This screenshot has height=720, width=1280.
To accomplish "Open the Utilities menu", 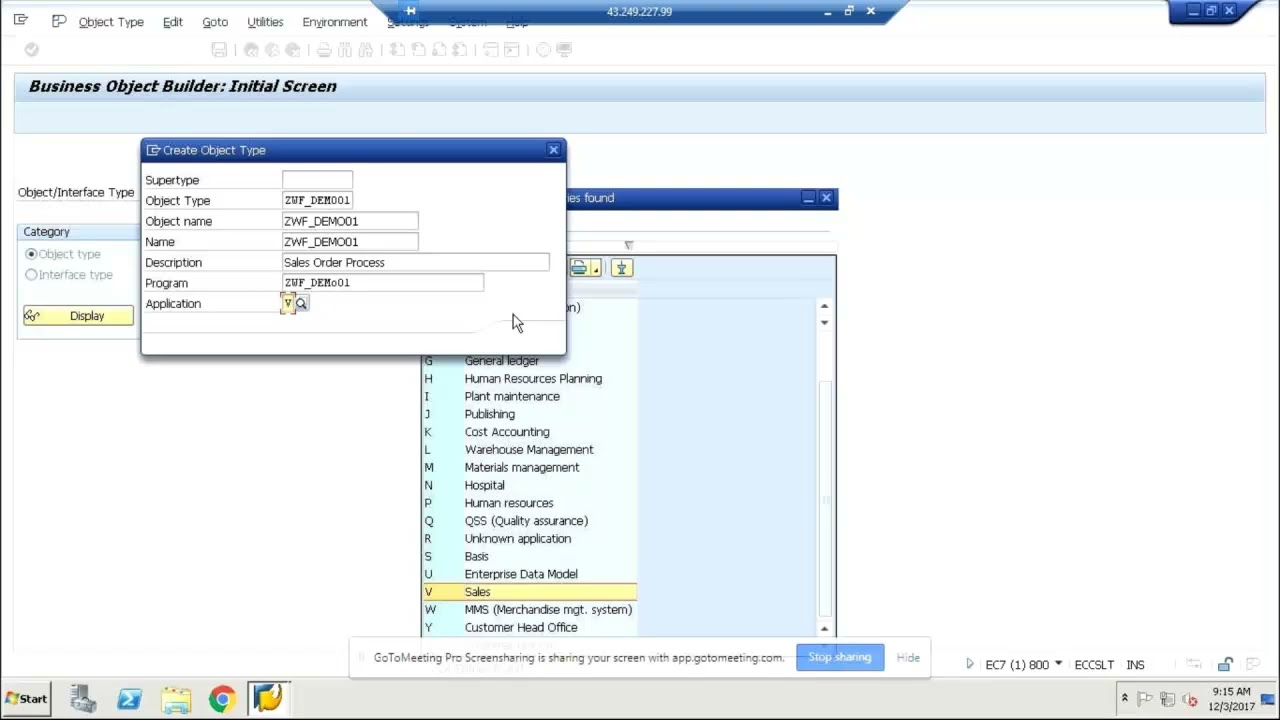I will click(x=265, y=22).
